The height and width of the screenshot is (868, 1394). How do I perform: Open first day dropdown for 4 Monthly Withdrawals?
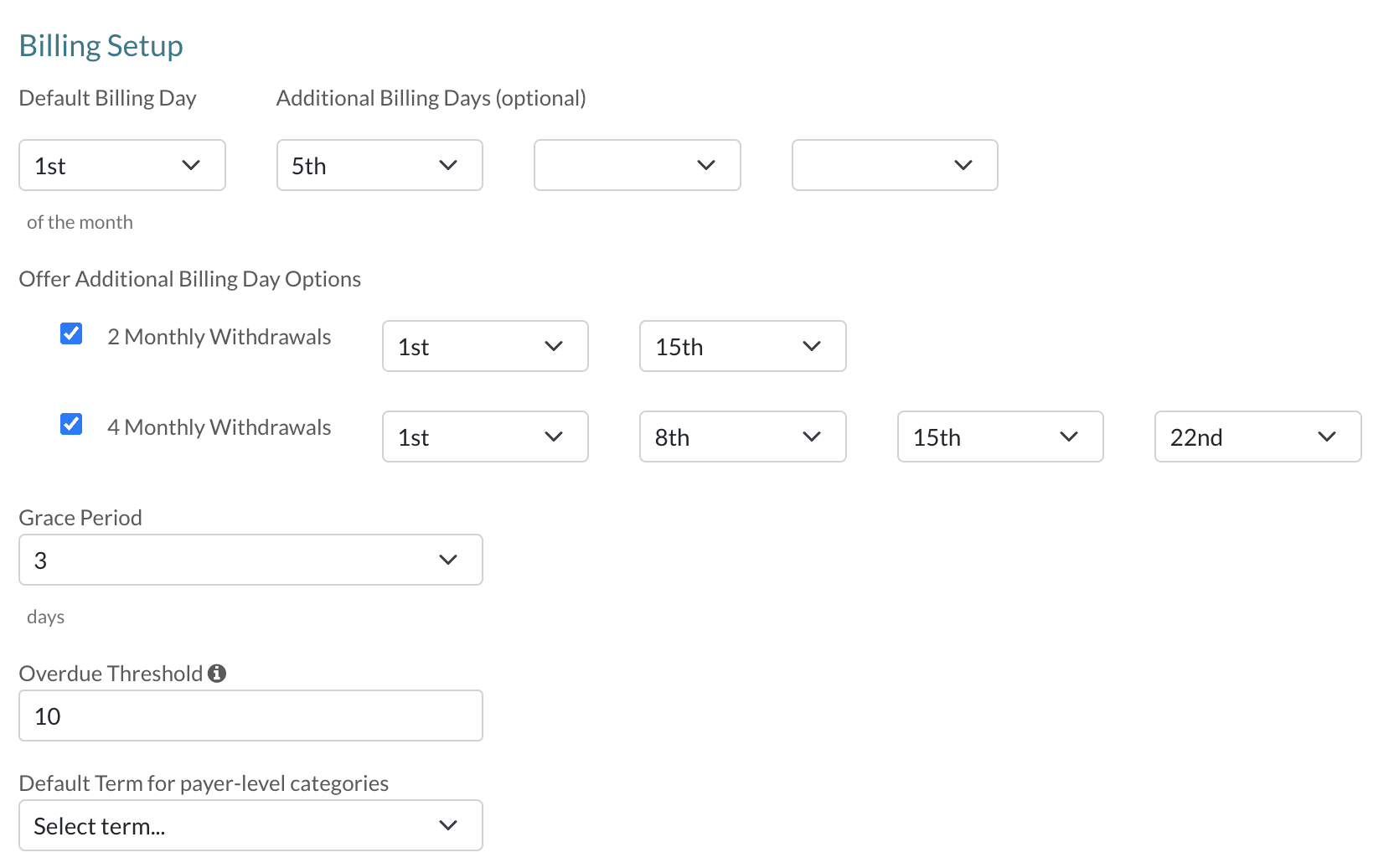(485, 437)
